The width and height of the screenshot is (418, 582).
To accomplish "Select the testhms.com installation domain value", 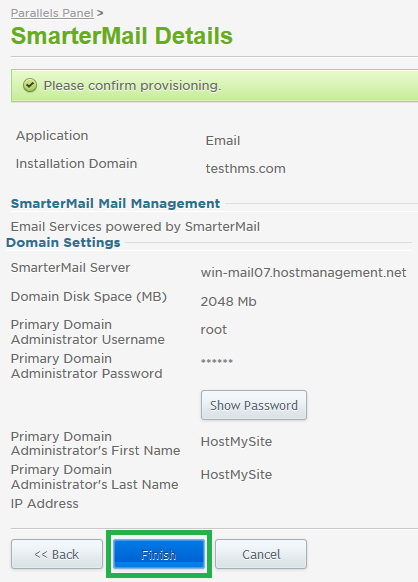I will 245,169.
